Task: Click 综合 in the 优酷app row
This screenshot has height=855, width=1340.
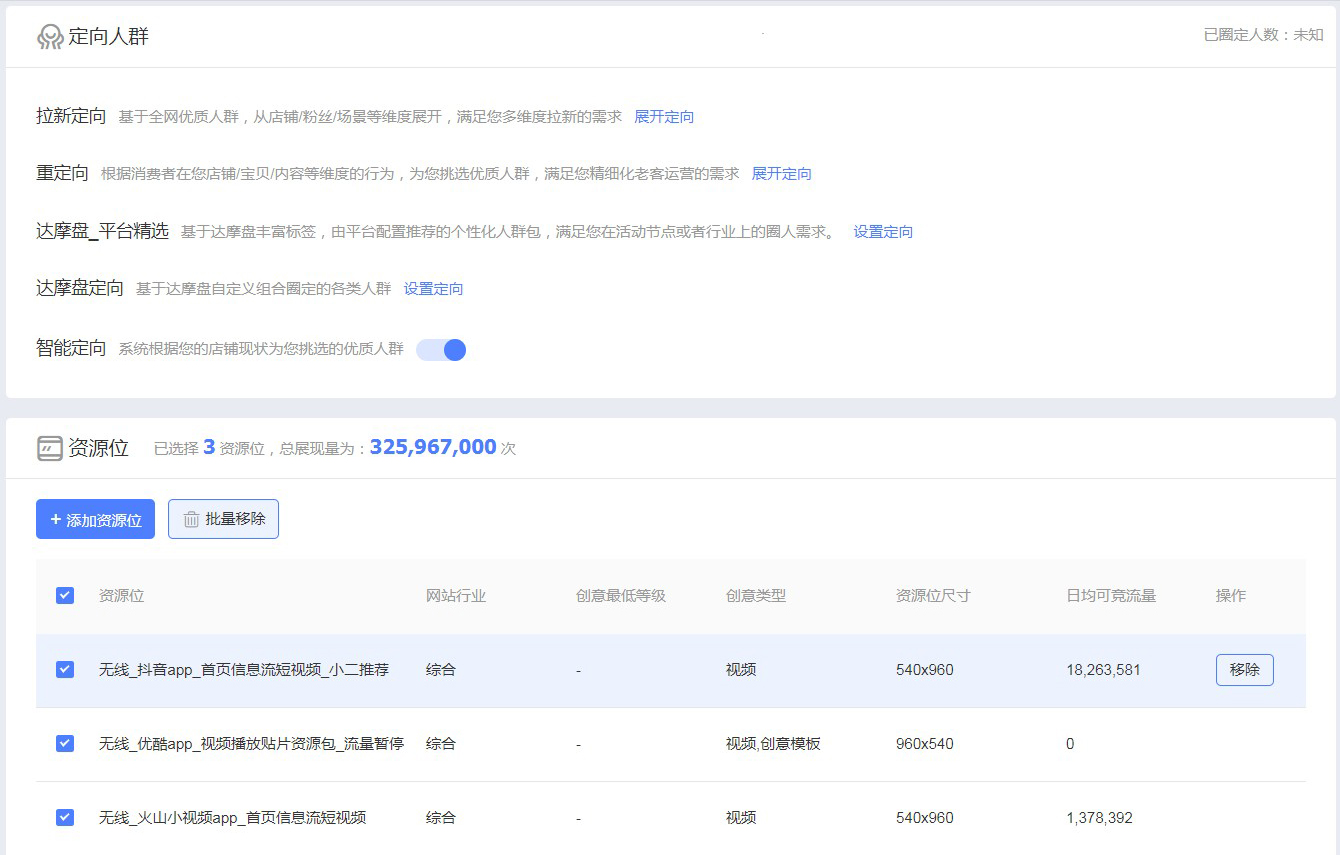Action: tap(441, 743)
